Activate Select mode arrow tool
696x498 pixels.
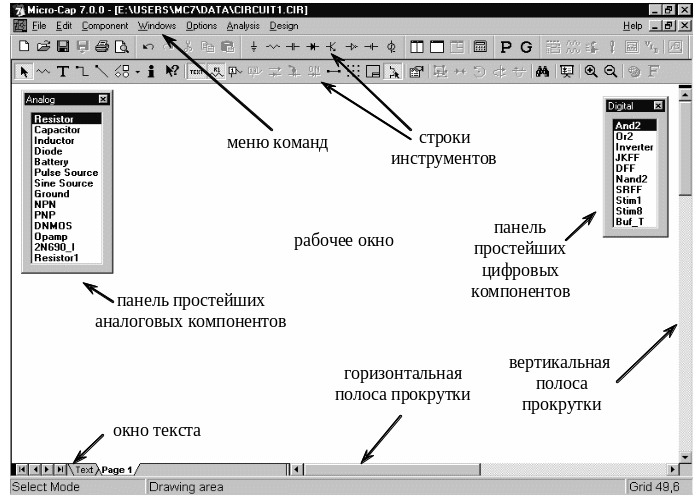24,71
